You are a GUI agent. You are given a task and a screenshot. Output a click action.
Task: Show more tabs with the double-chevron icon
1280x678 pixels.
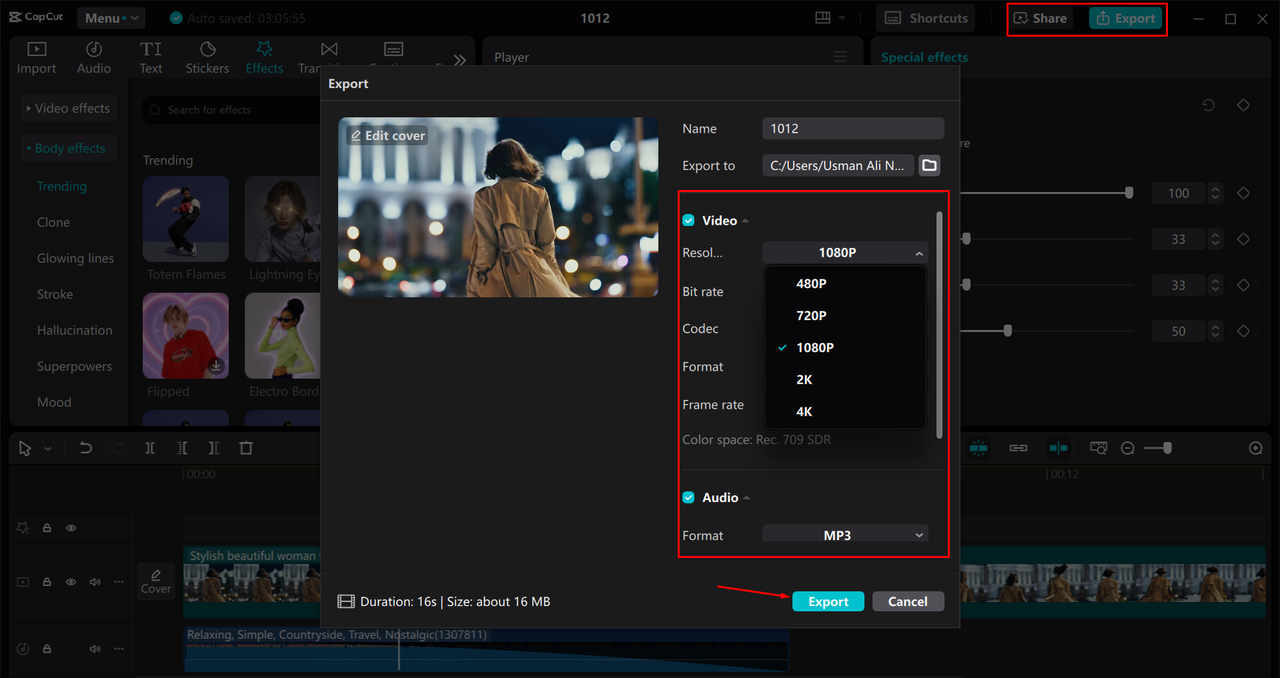[459, 60]
